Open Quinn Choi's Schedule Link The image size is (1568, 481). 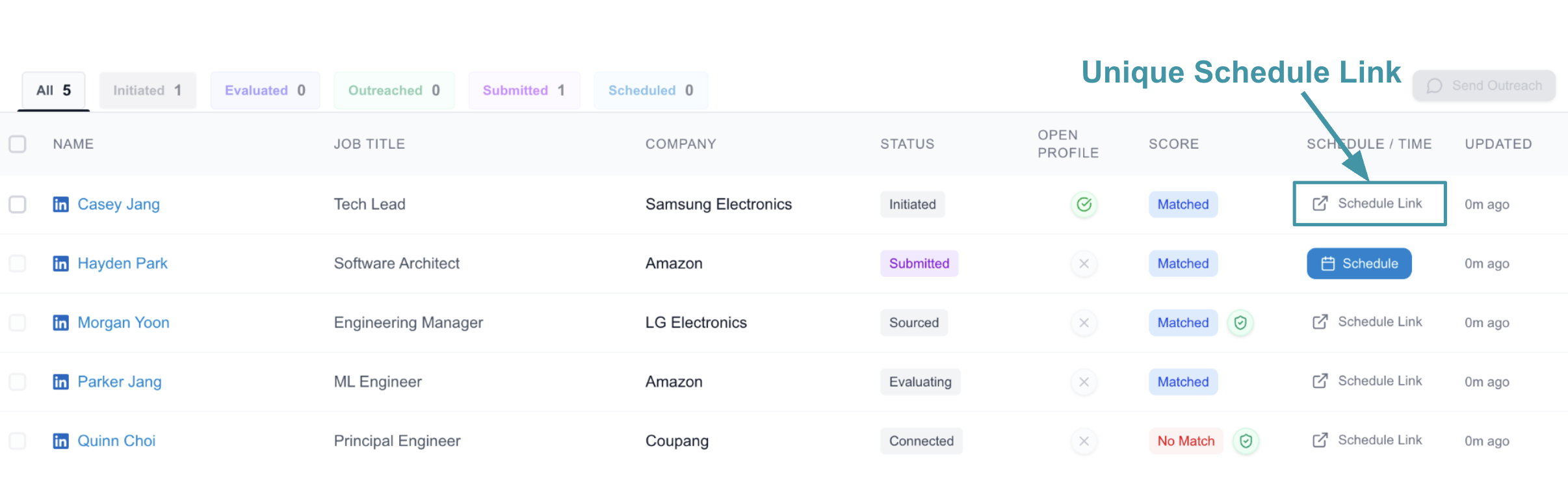tap(1368, 441)
